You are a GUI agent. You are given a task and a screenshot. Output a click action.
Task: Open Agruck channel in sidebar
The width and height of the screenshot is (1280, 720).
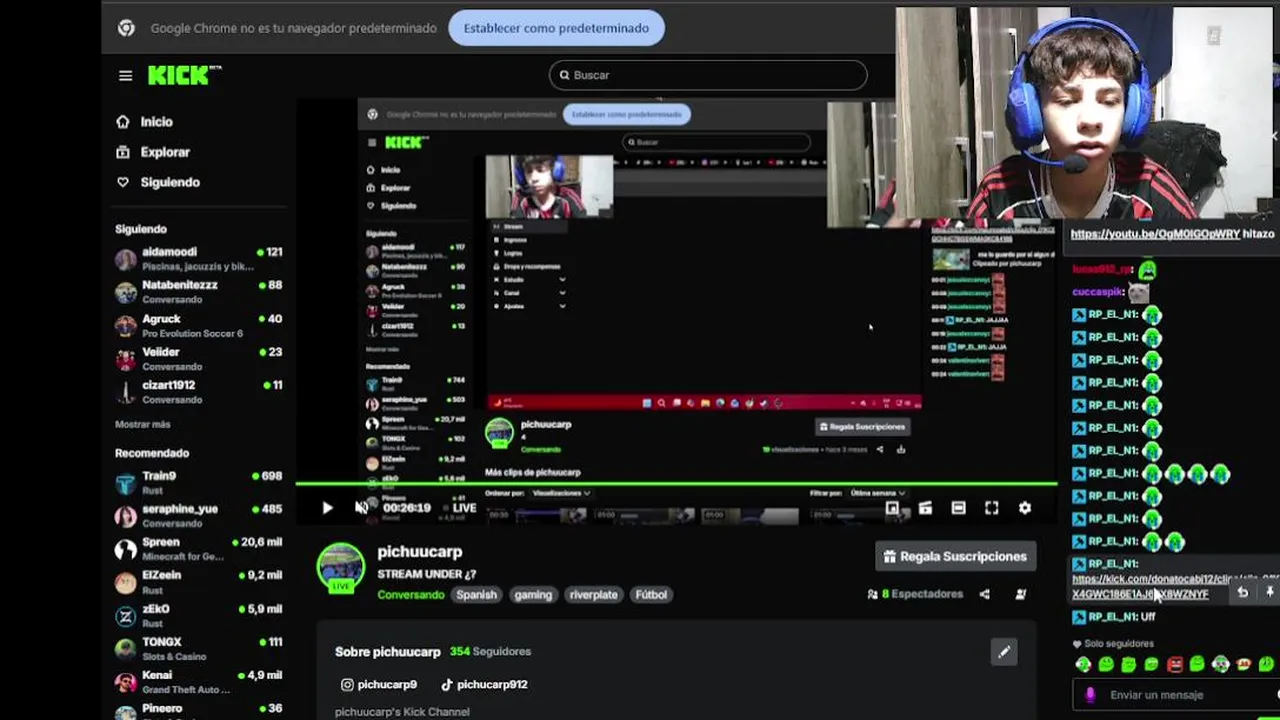point(199,325)
